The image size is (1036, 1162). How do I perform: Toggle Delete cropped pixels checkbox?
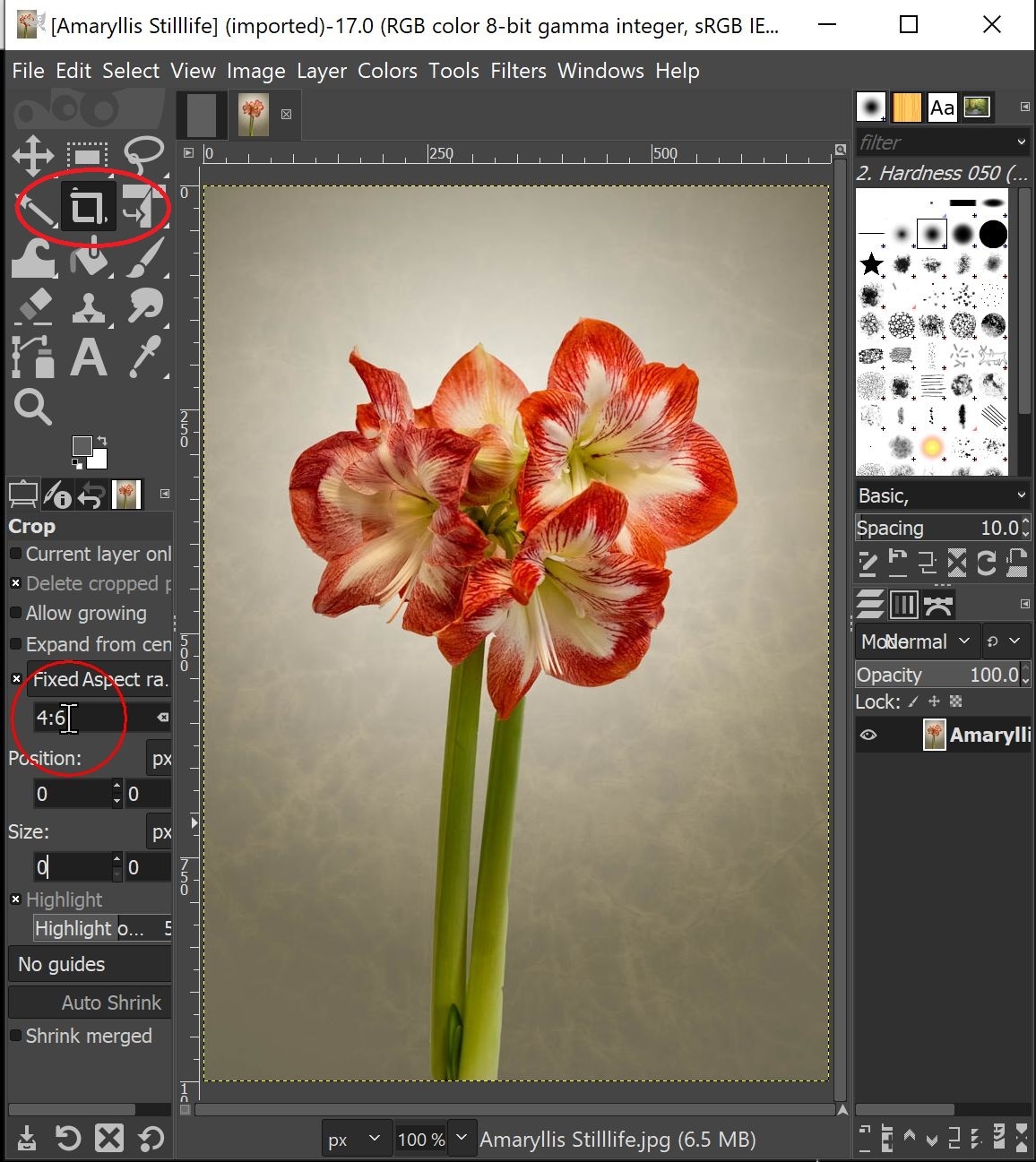(x=15, y=583)
